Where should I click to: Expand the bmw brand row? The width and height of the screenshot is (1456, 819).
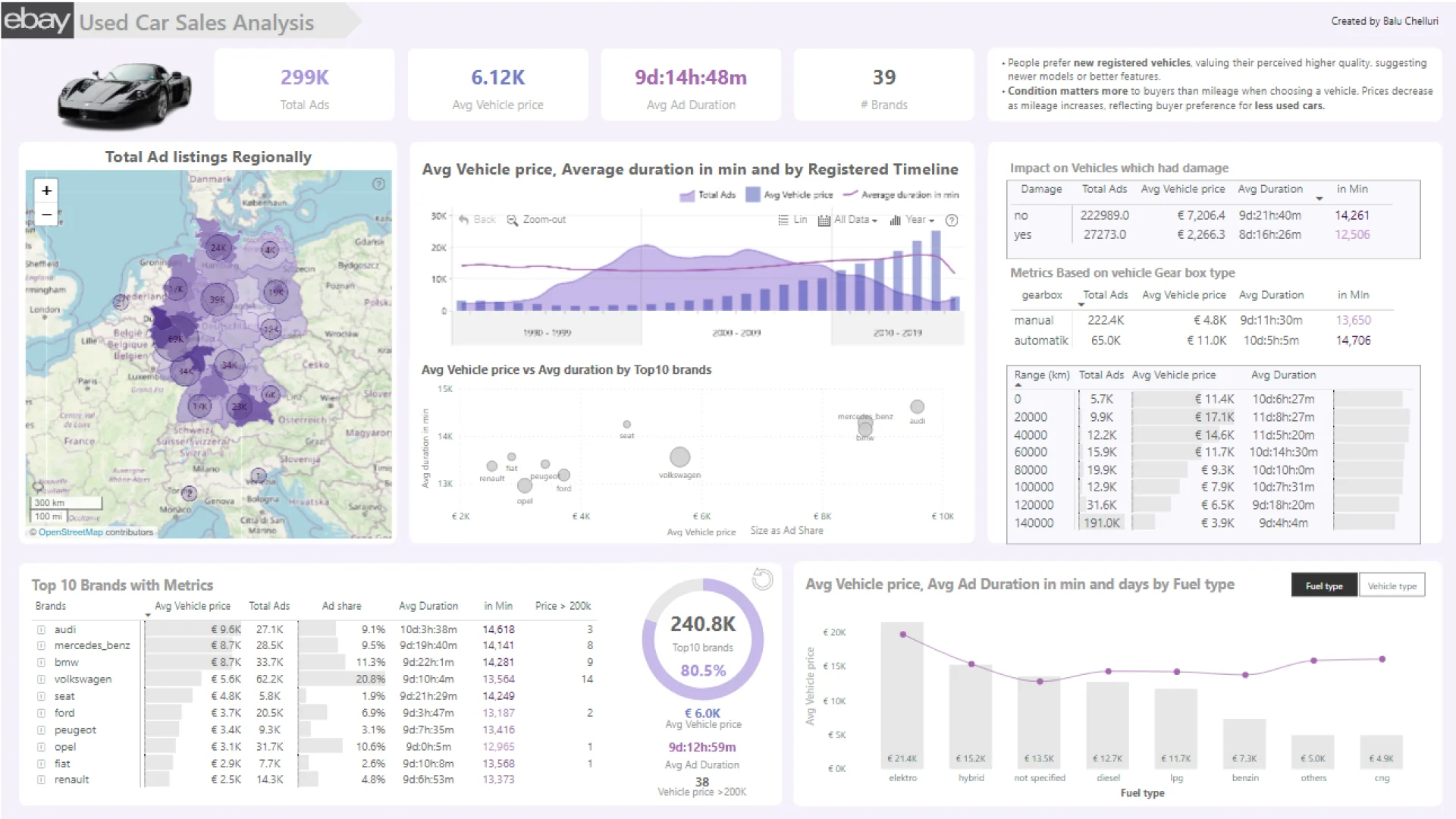click(x=41, y=663)
